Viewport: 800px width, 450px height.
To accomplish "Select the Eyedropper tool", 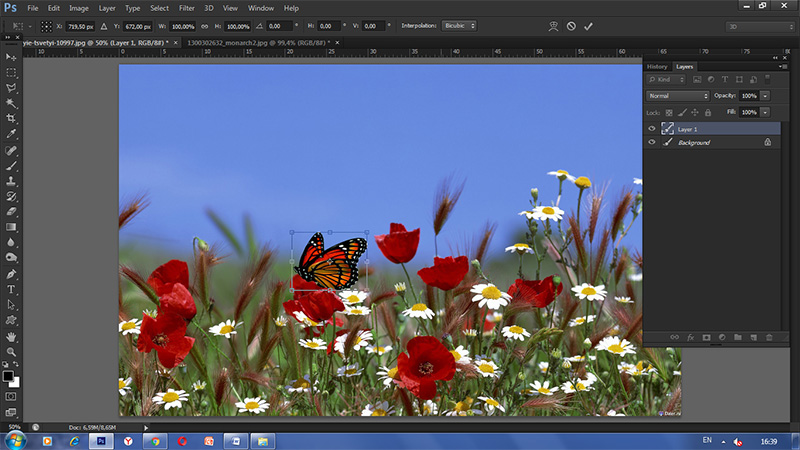I will 11,134.
